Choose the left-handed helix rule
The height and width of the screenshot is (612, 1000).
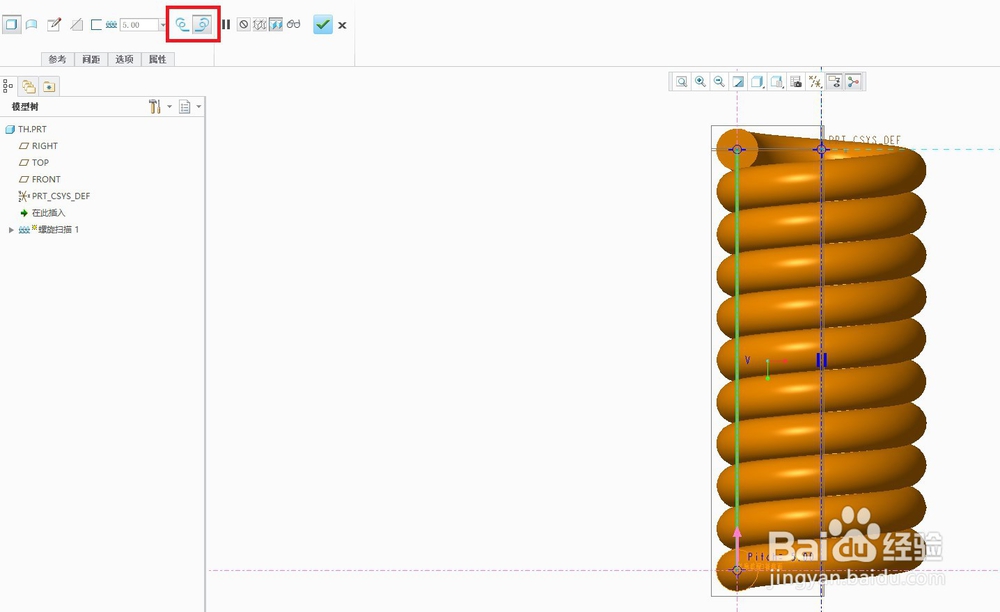(x=182, y=25)
